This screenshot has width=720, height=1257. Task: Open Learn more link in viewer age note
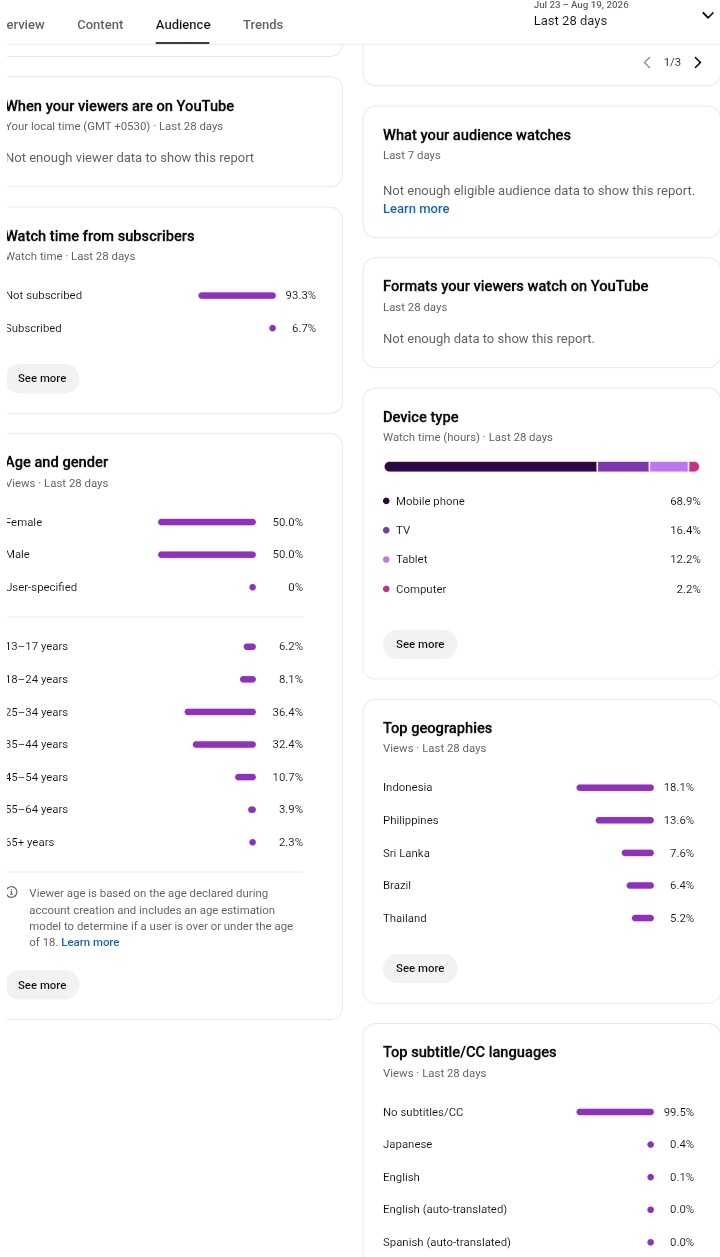90,942
